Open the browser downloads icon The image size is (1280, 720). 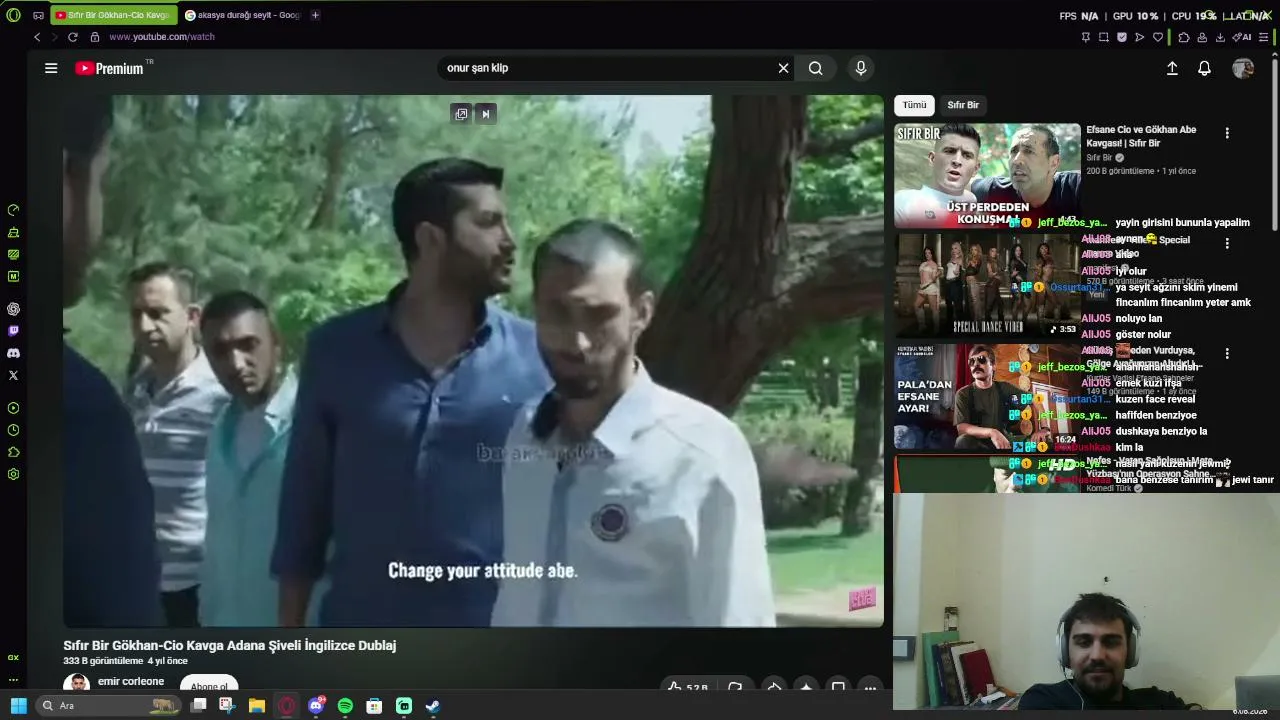tap(1220, 37)
